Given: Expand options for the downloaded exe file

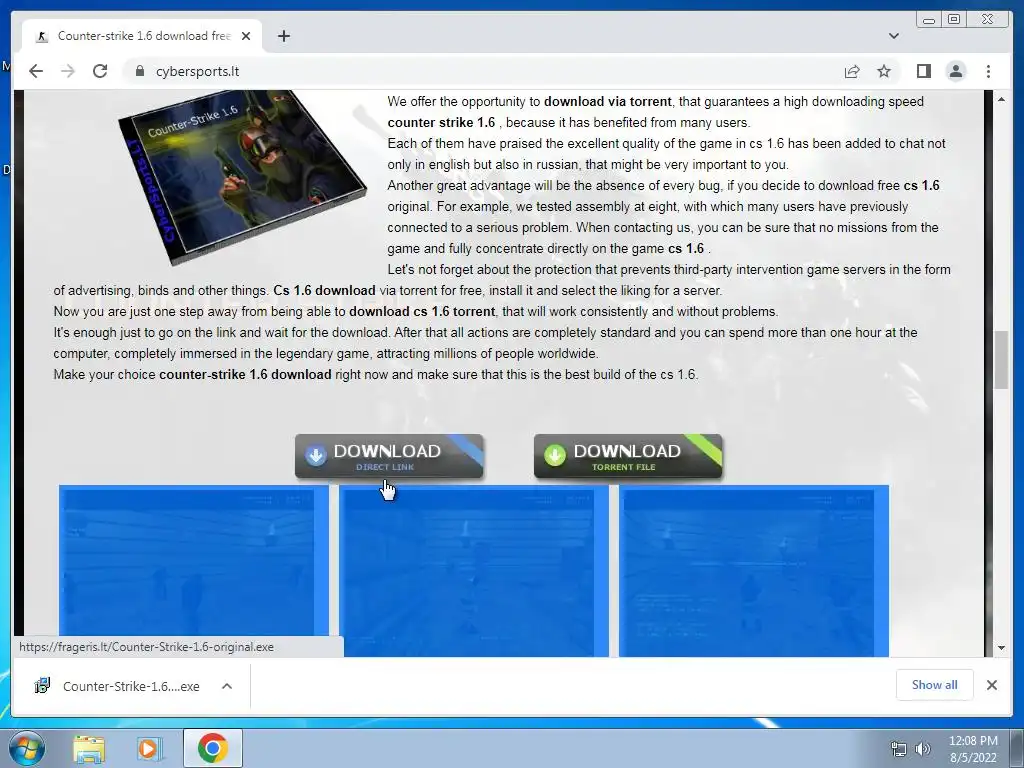Looking at the screenshot, I should click(227, 686).
